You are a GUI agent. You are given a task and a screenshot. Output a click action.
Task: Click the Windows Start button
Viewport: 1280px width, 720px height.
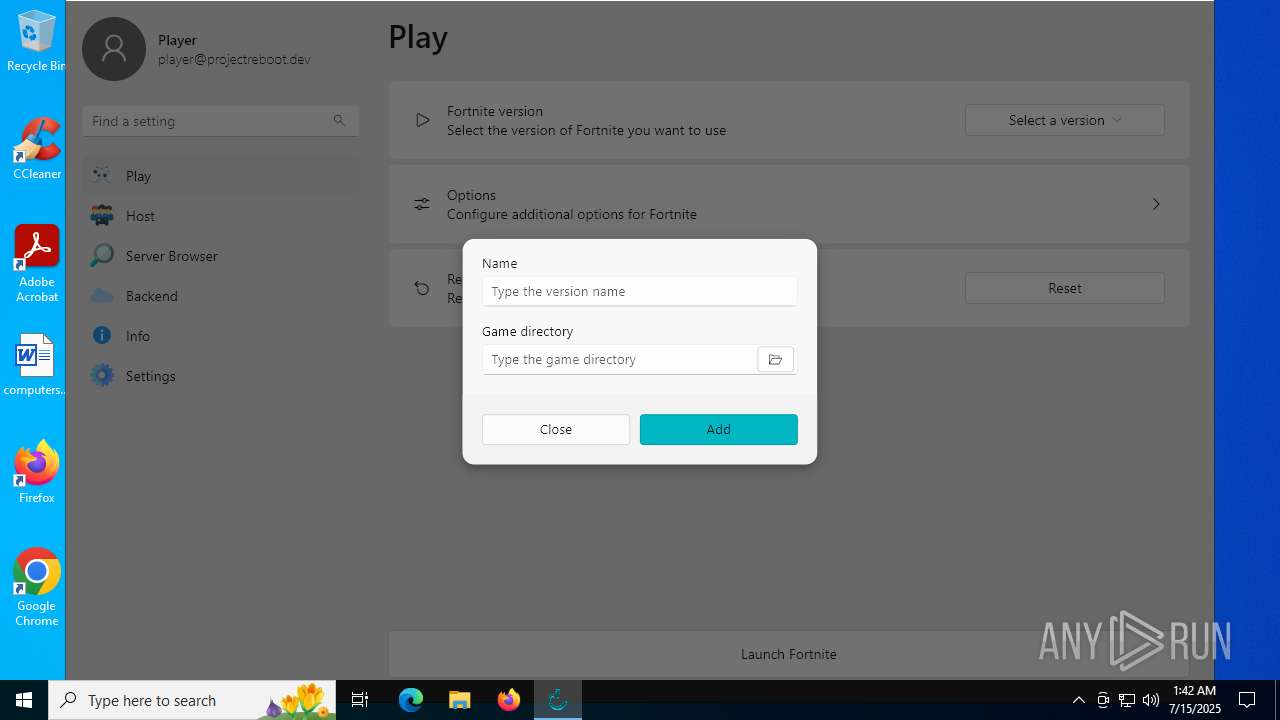pyautogui.click(x=24, y=700)
